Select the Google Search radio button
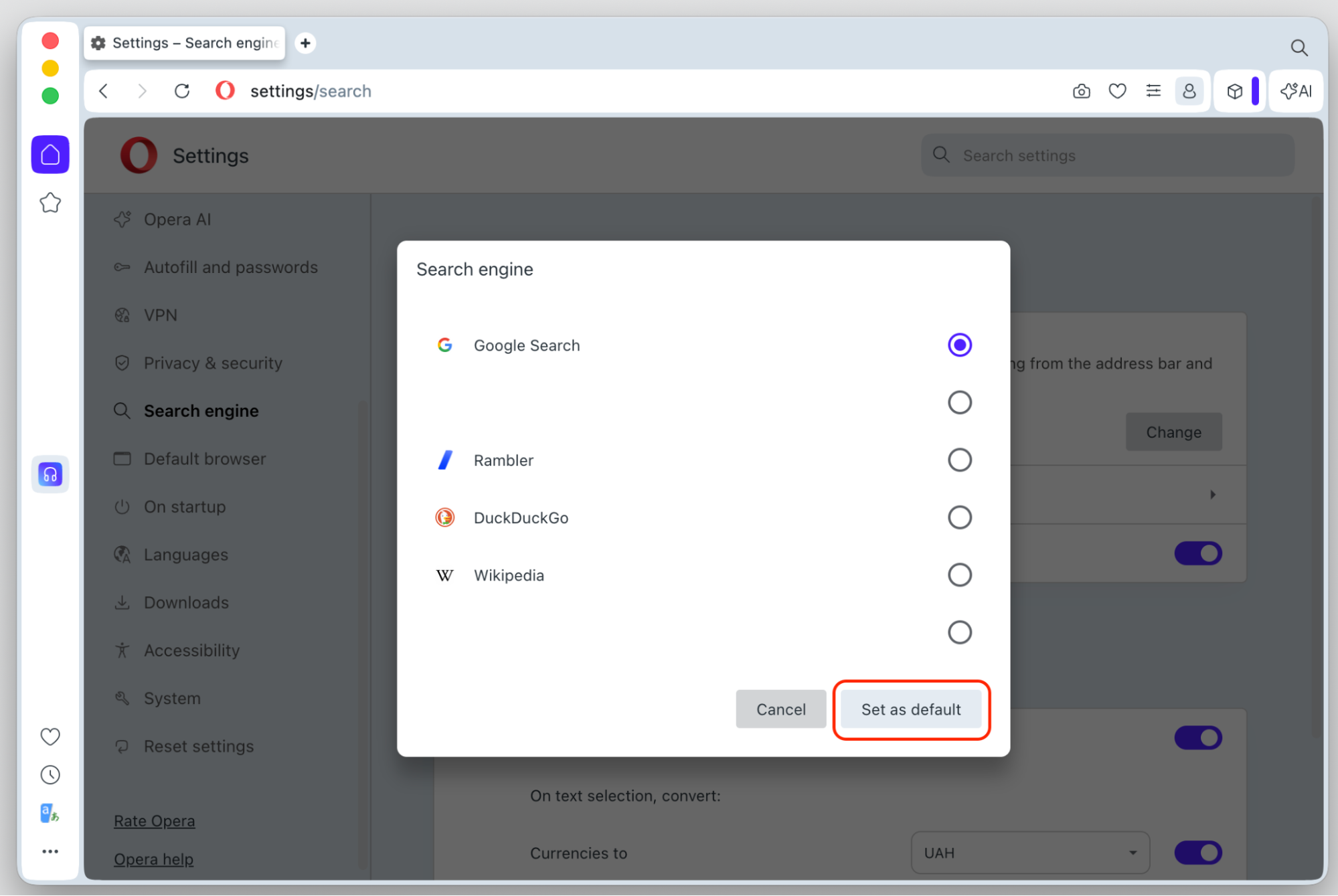The width and height of the screenshot is (1338, 896). 959,345
